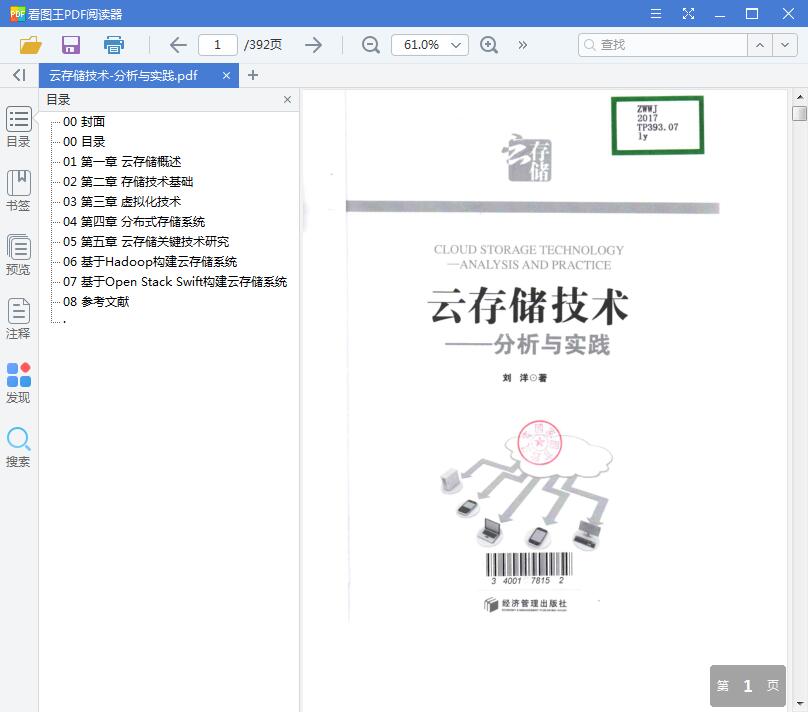The image size is (808, 712).
Task: Zoom out on the page
Action: click(x=369, y=45)
